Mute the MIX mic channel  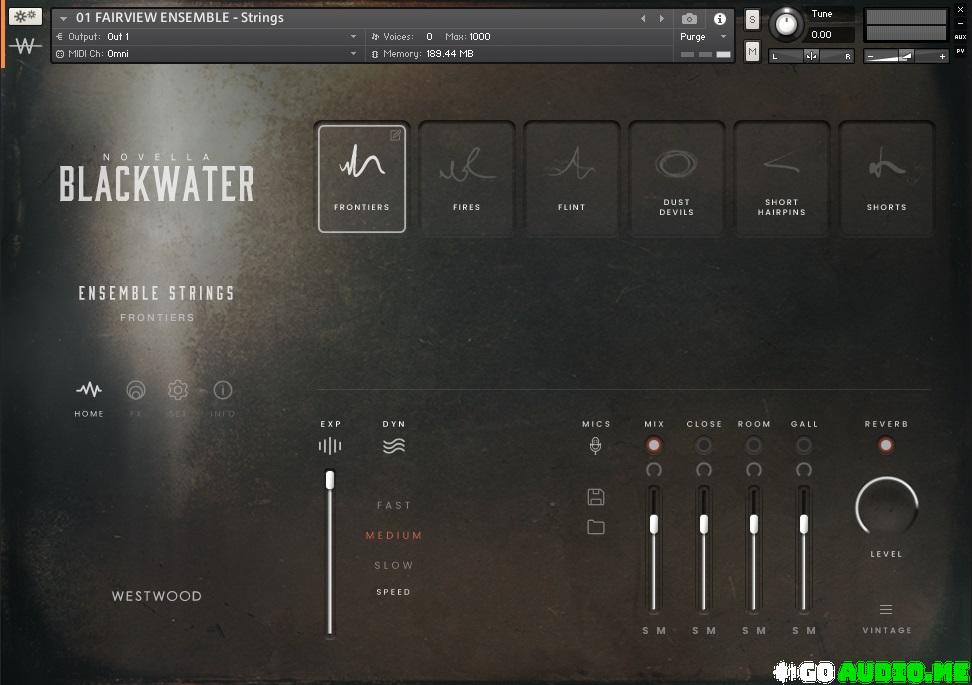pos(661,630)
